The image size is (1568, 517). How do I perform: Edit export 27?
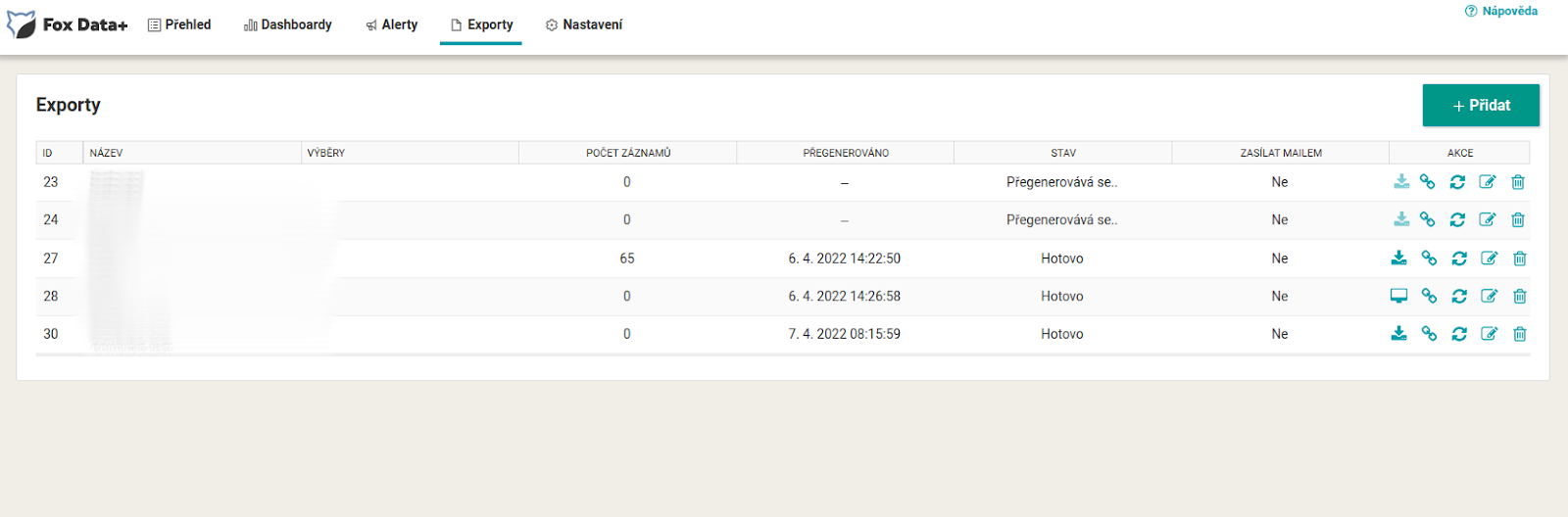1490,258
